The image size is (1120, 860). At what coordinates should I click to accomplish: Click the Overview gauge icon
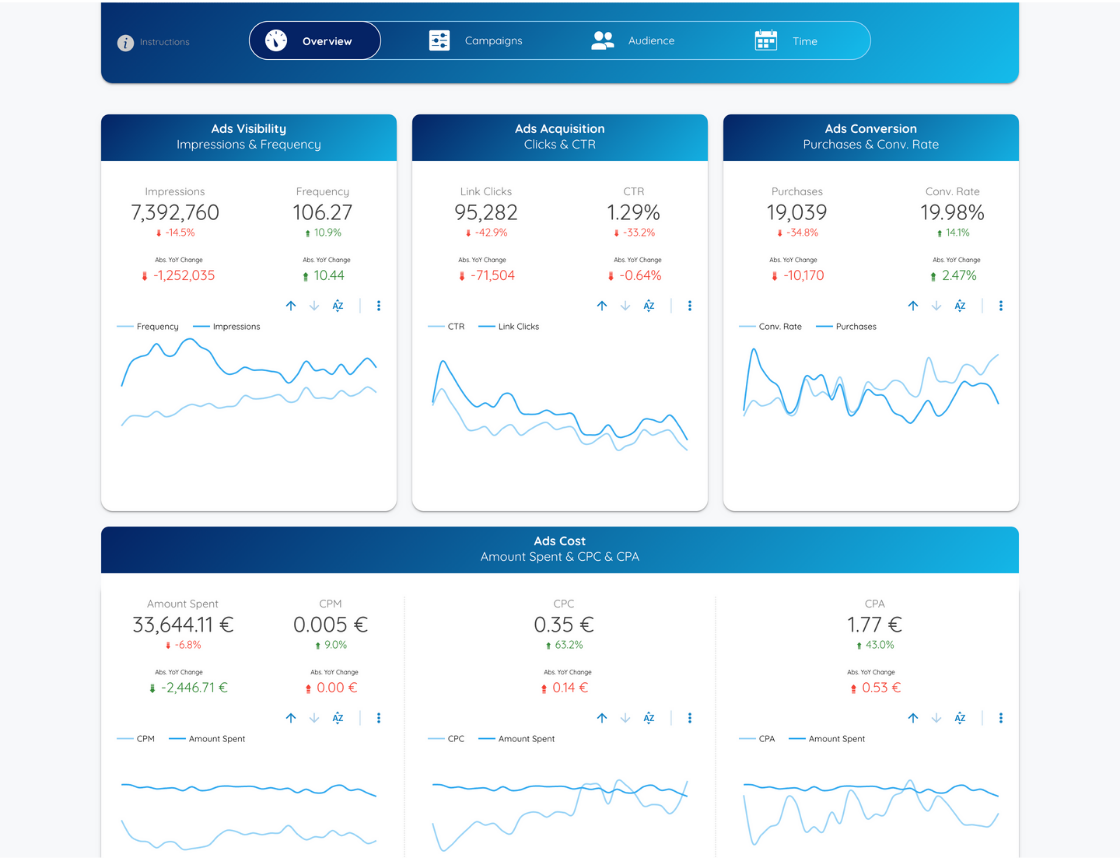276,41
